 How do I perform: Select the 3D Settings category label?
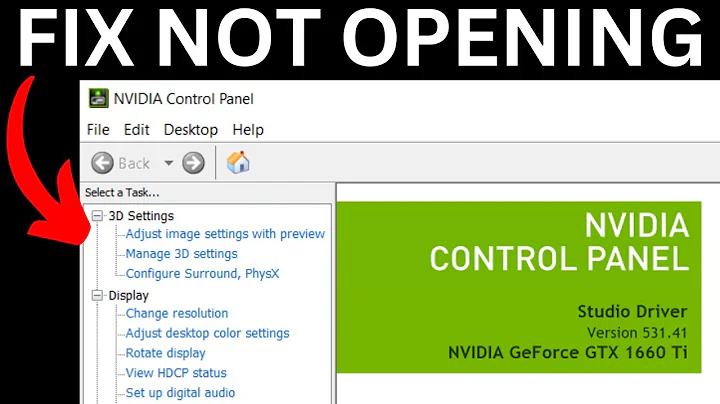pos(141,216)
